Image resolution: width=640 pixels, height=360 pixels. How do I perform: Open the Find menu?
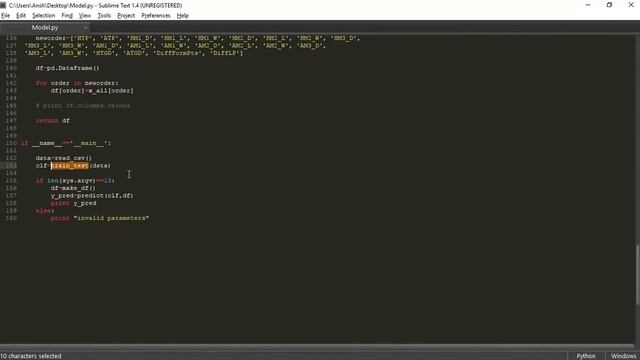point(67,16)
